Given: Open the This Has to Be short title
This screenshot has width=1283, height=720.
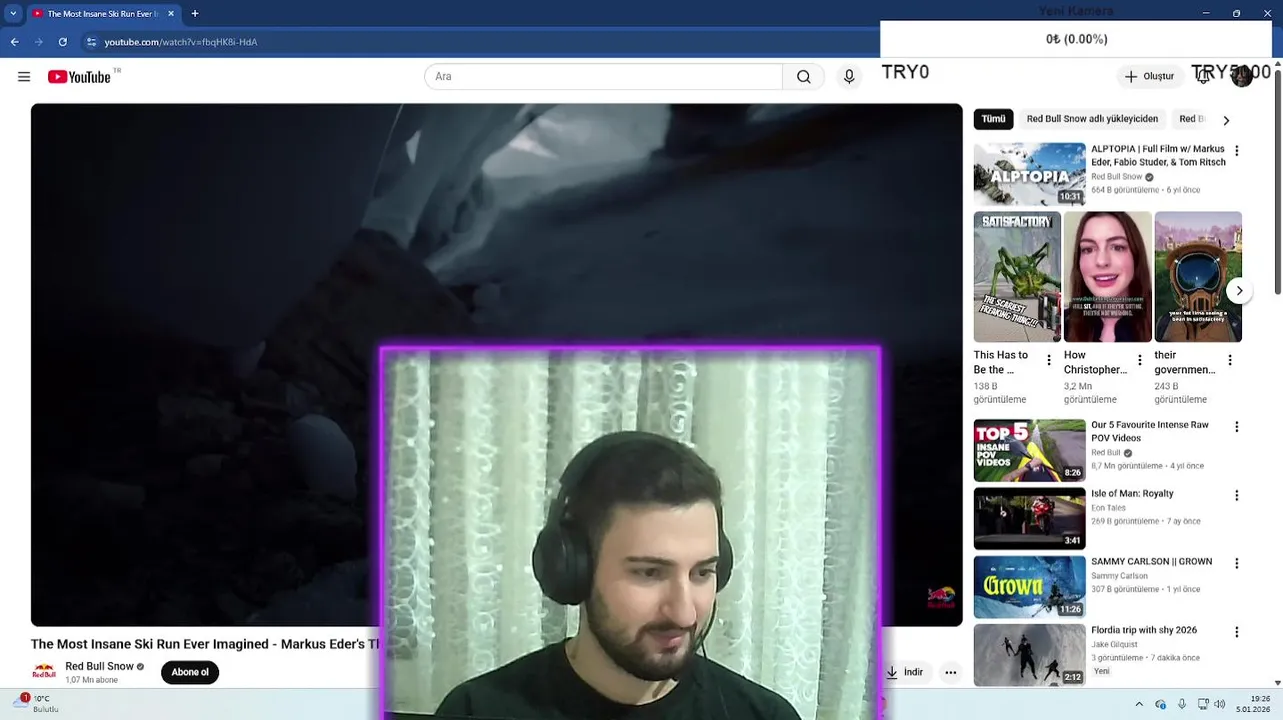Looking at the screenshot, I should click(1001, 362).
